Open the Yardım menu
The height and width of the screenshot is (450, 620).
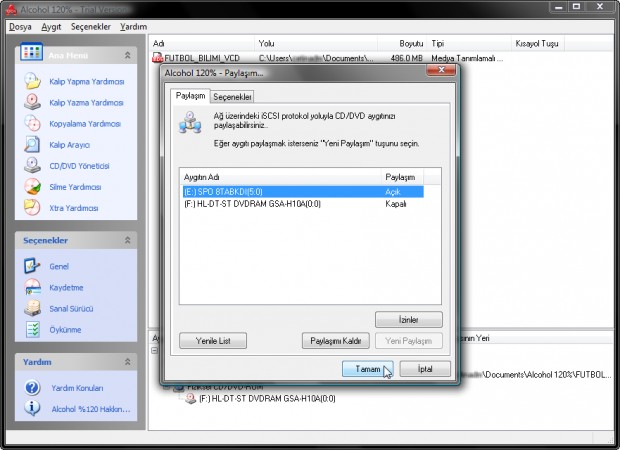tap(133, 26)
